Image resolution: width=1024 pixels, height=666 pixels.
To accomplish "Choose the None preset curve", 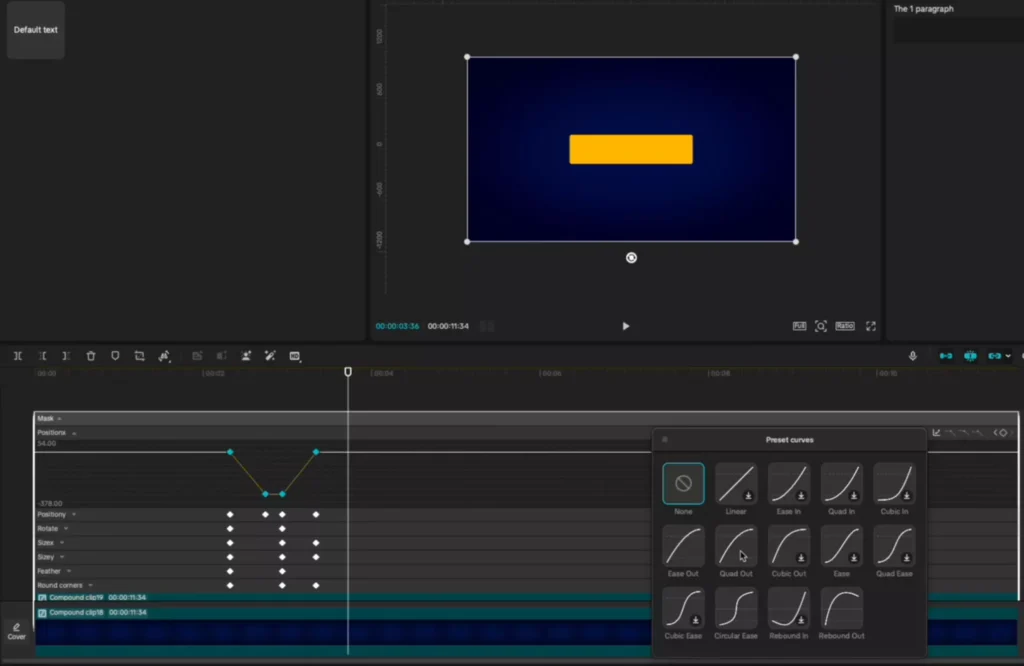I will tap(683, 484).
